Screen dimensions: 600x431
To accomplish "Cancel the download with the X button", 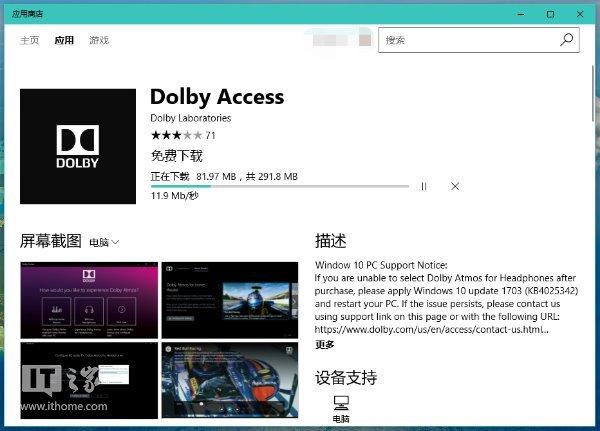I will click(x=455, y=186).
